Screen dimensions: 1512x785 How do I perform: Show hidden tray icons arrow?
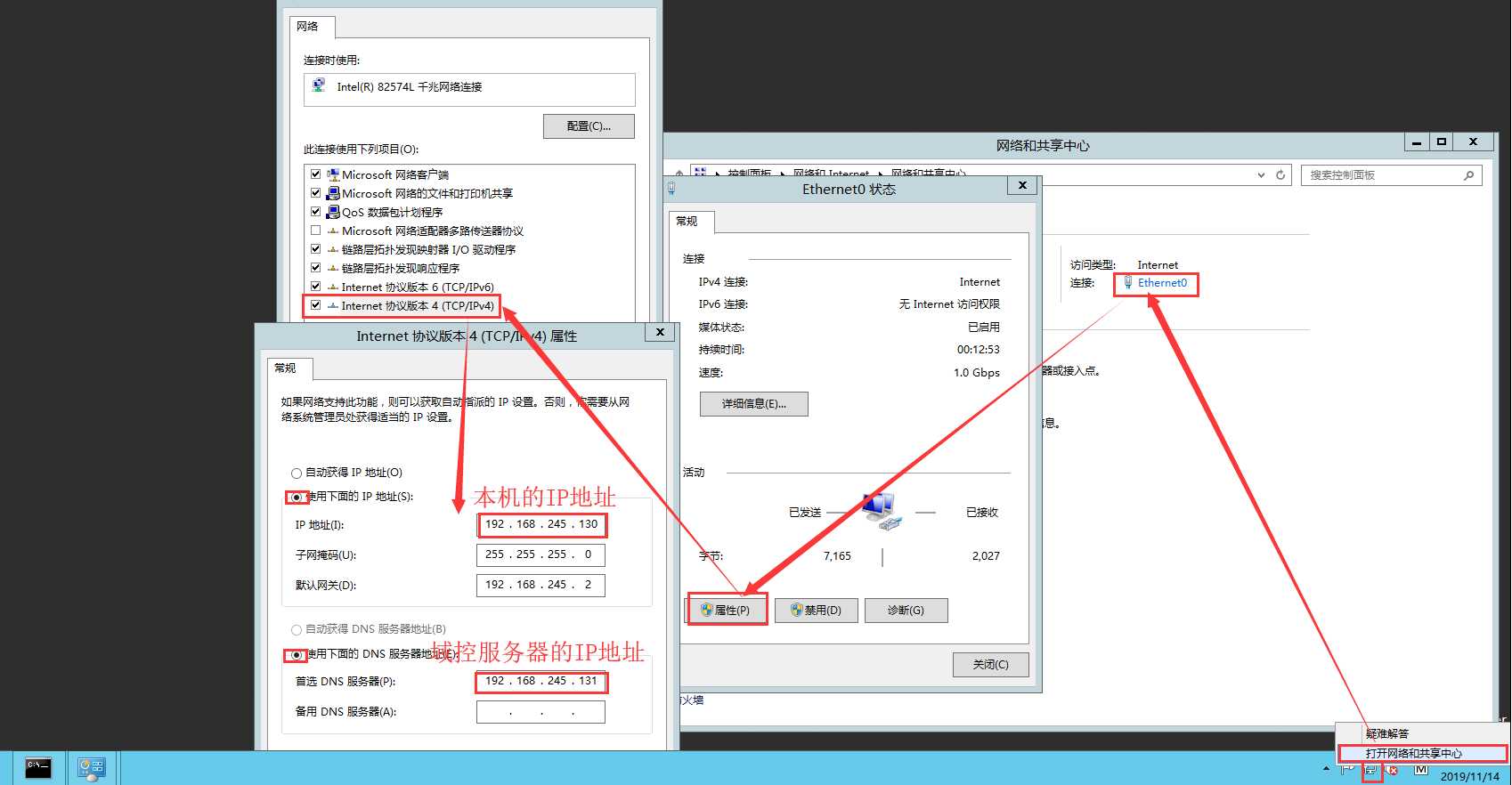[1326, 768]
